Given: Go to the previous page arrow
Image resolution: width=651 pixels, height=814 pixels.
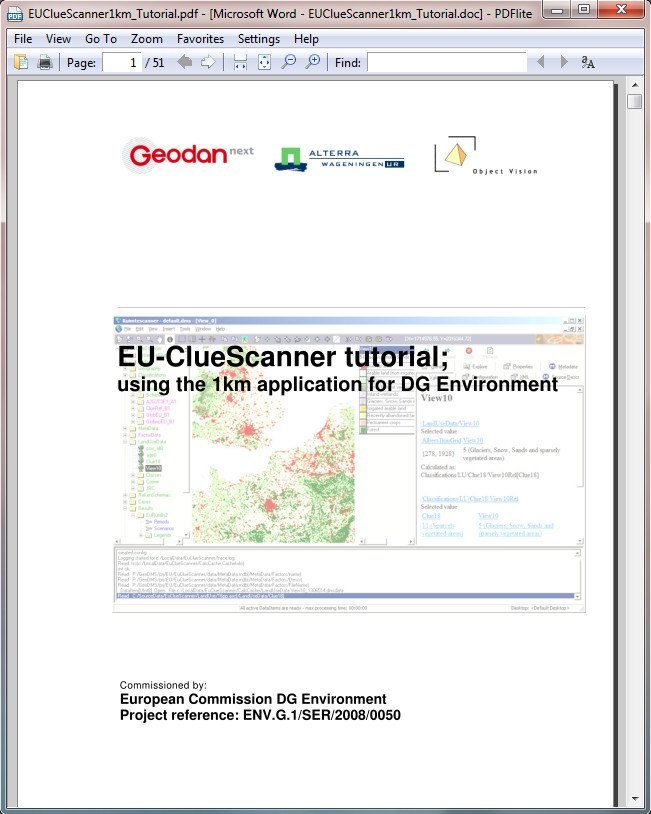Looking at the screenshot, I should 184,62.
